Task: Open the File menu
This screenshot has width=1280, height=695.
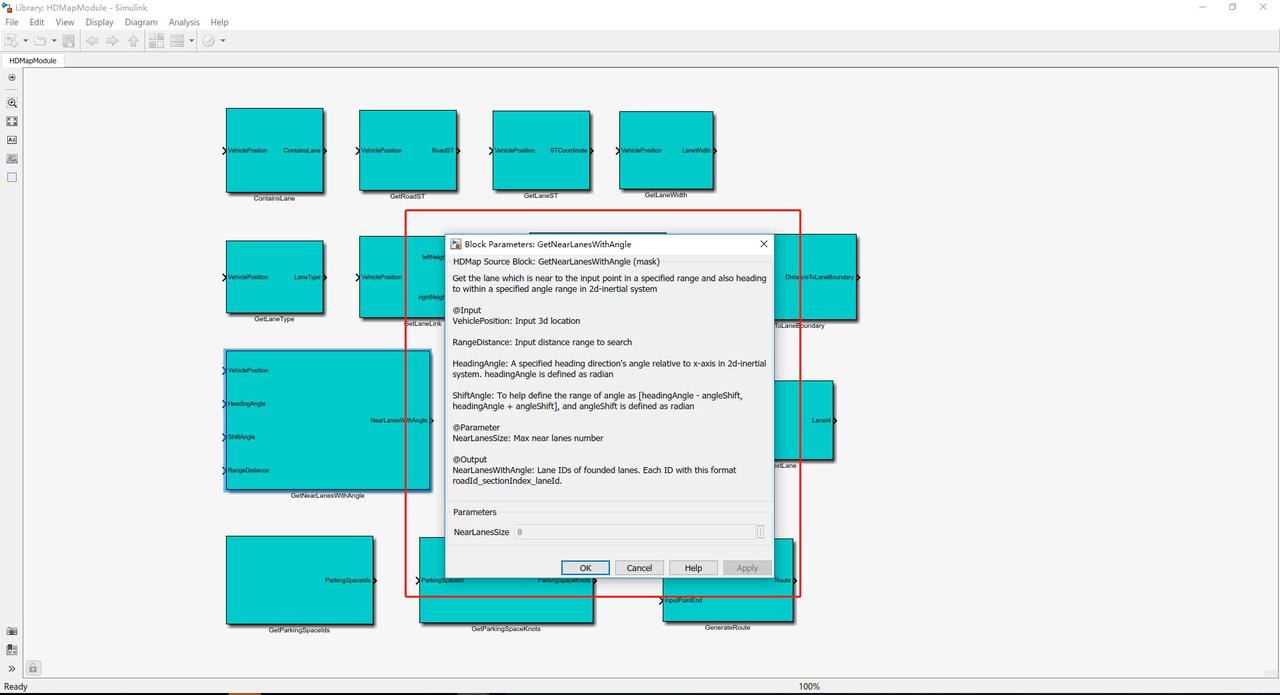Action: click(x=12, y=22)
